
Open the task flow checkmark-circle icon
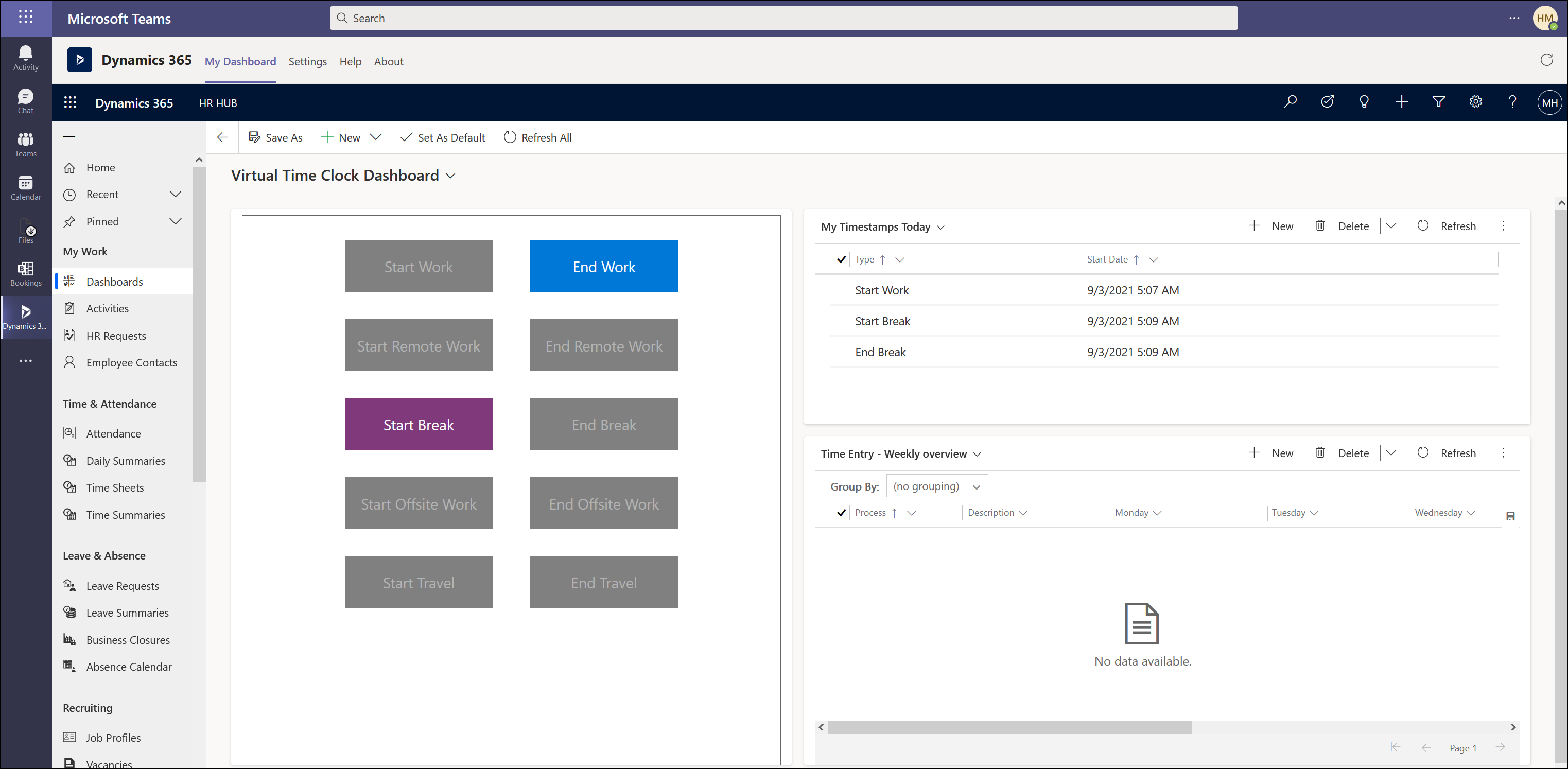(1327, 102)
